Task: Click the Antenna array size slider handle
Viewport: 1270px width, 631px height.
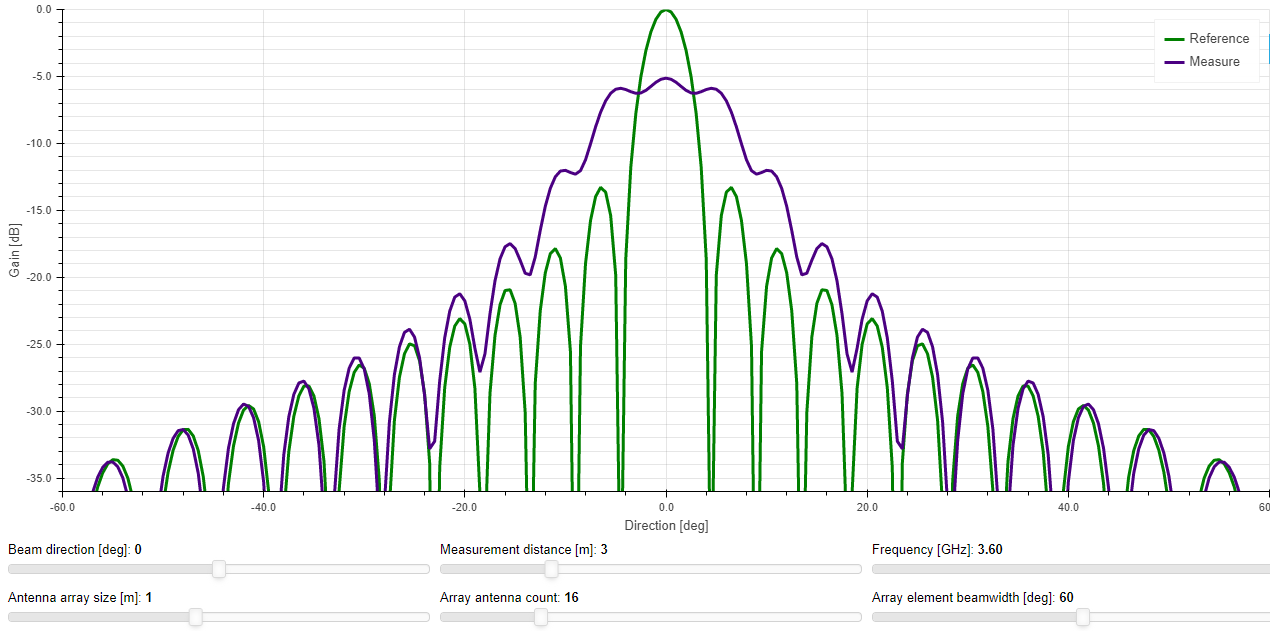Action: [x=196, y=617]
